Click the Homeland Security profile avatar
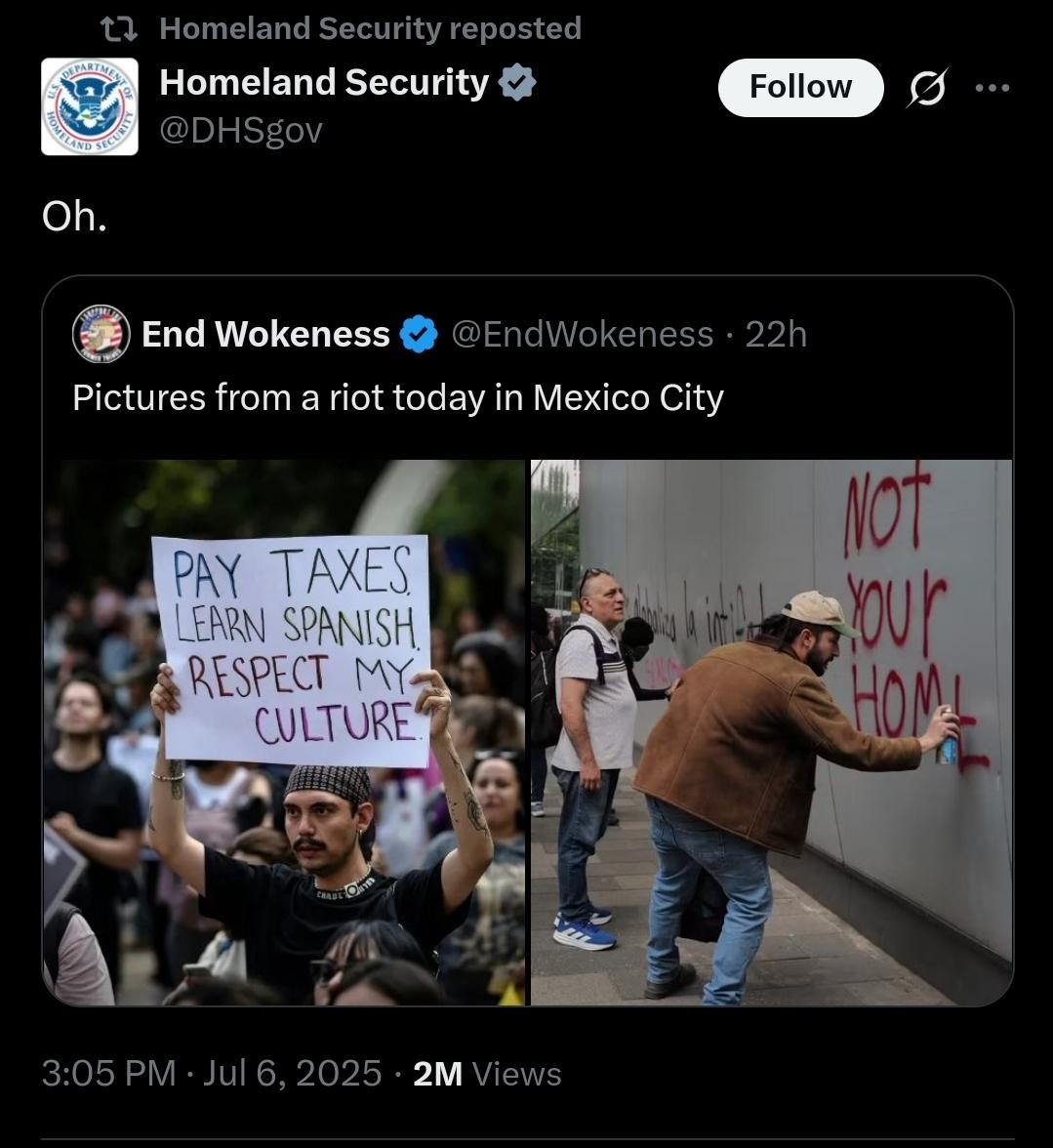Viewport: 1053px width, 1148px height. pyautogui.click(x=89, y=106)
